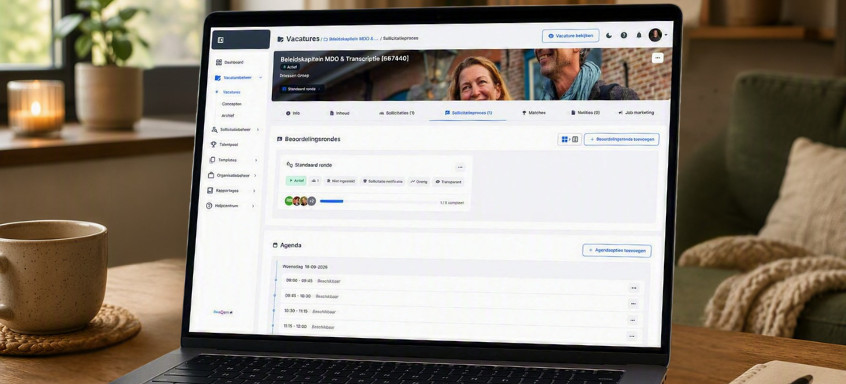The height and width of the screenshot is (384, 846).
Task: Click Agendaopties toevoegen button
Action: coord(617,251)
